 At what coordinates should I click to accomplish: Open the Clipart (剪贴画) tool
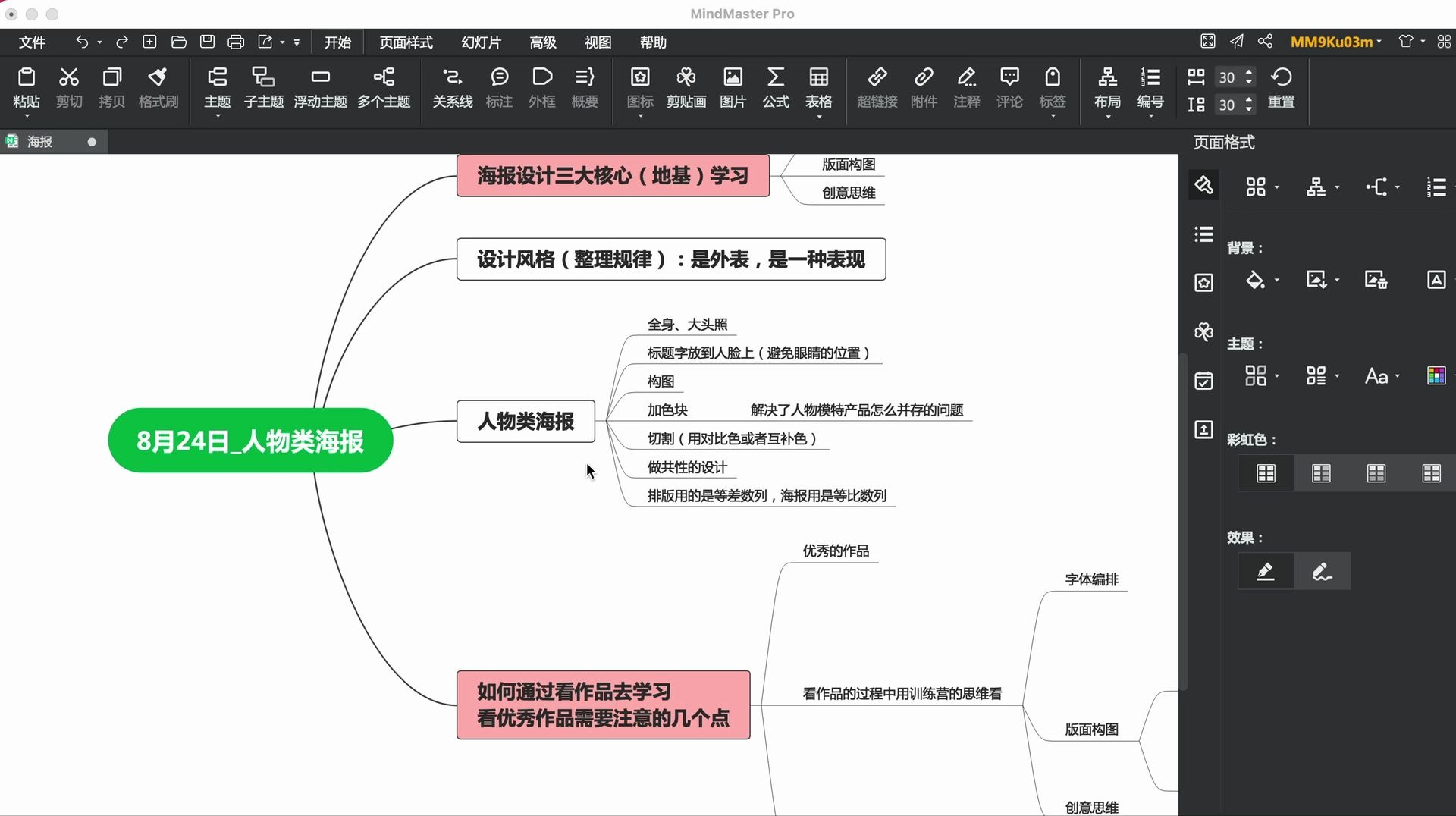(x=686, y=88)
